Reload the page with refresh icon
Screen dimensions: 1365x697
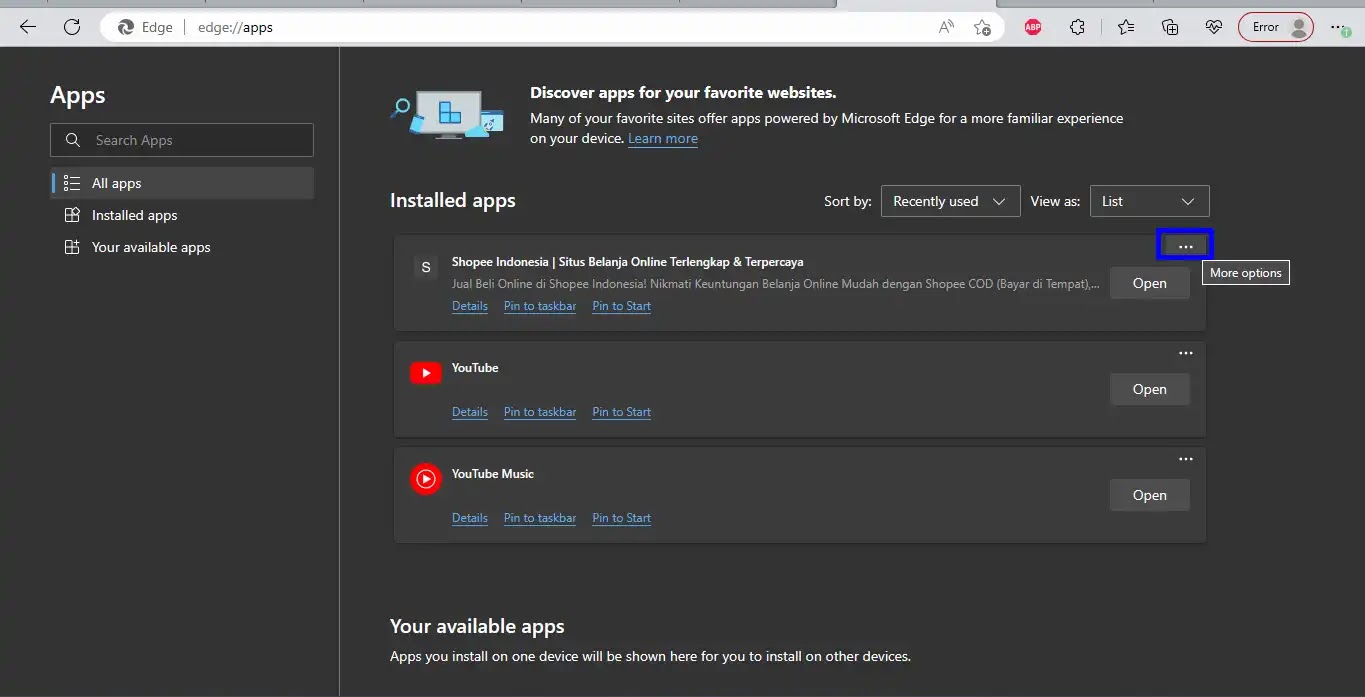coord(72,27)
